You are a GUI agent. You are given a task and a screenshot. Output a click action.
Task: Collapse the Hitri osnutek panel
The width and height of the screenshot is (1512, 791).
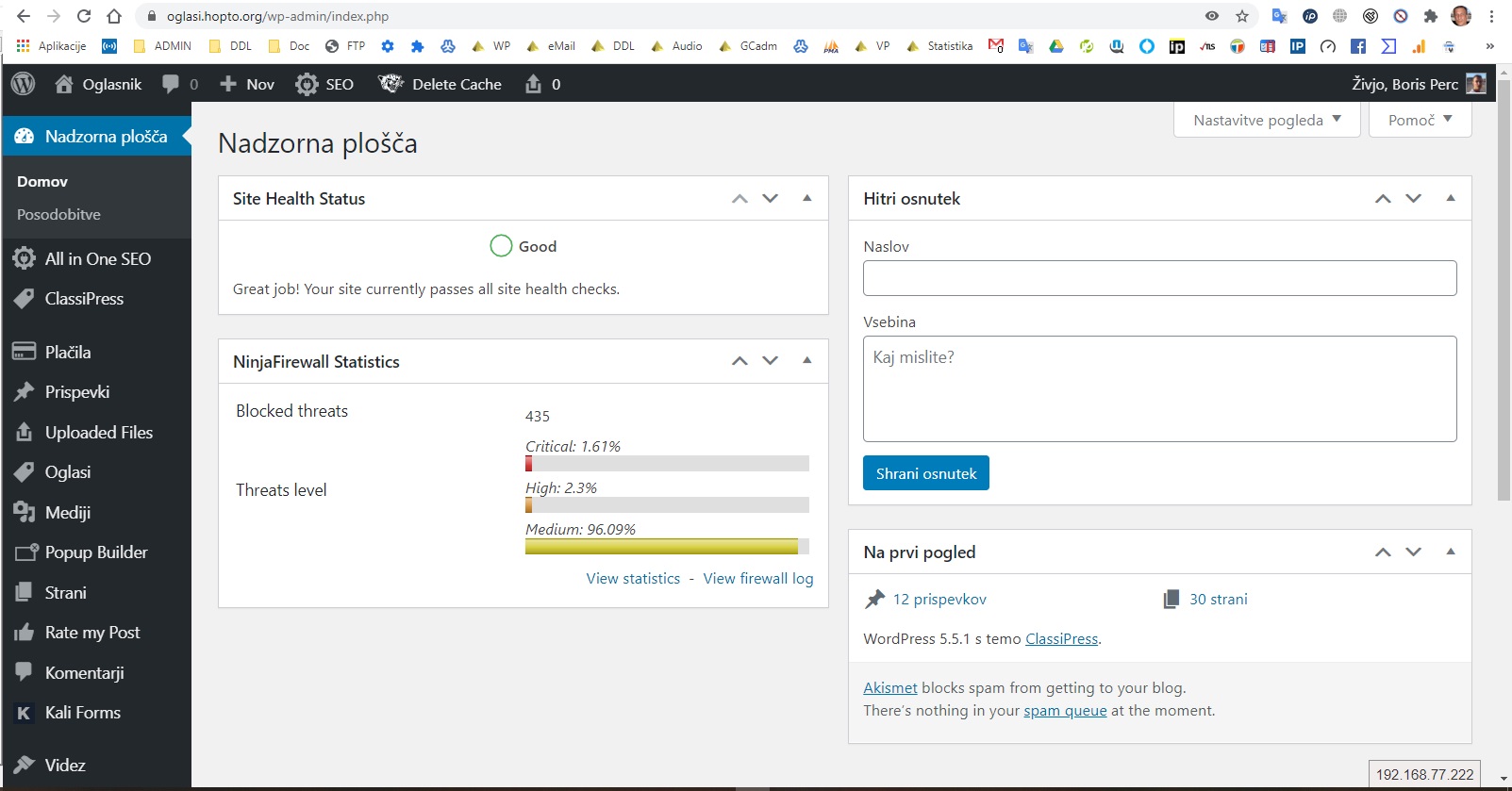(x=1451, y=198)
